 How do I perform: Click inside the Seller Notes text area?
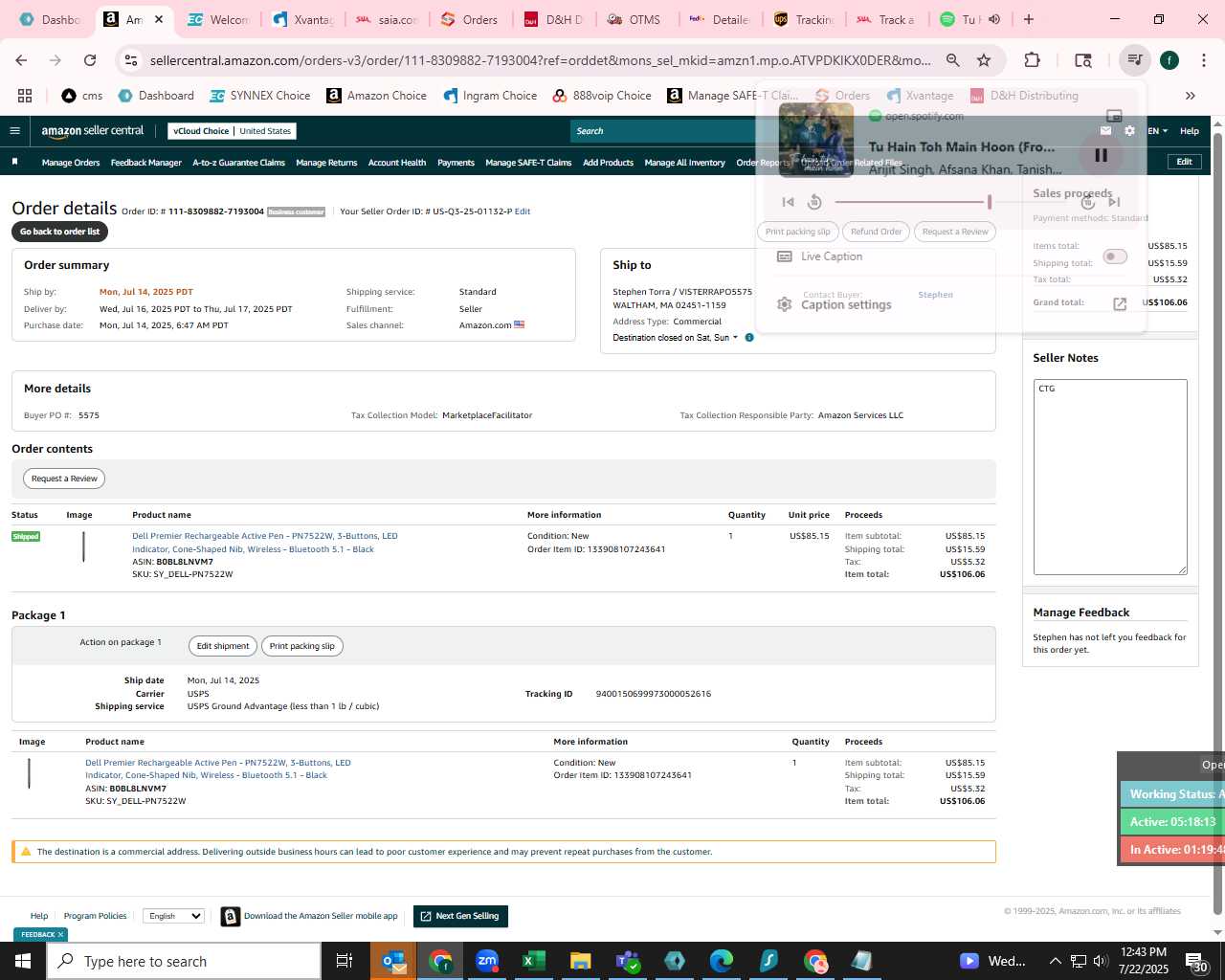(x=1110, y=478)
